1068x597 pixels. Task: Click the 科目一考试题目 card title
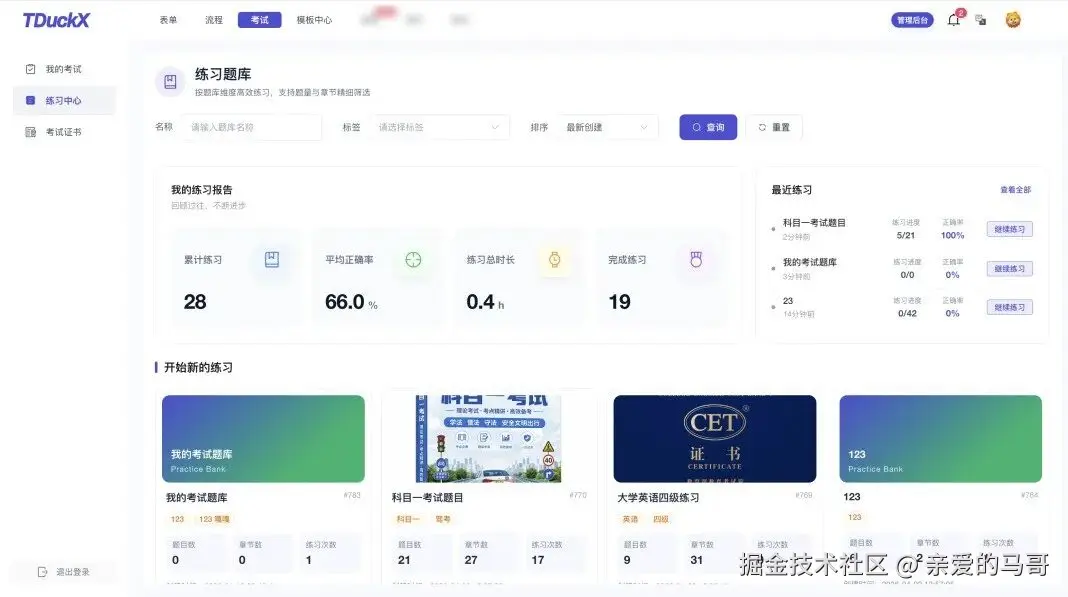[427, 498]
